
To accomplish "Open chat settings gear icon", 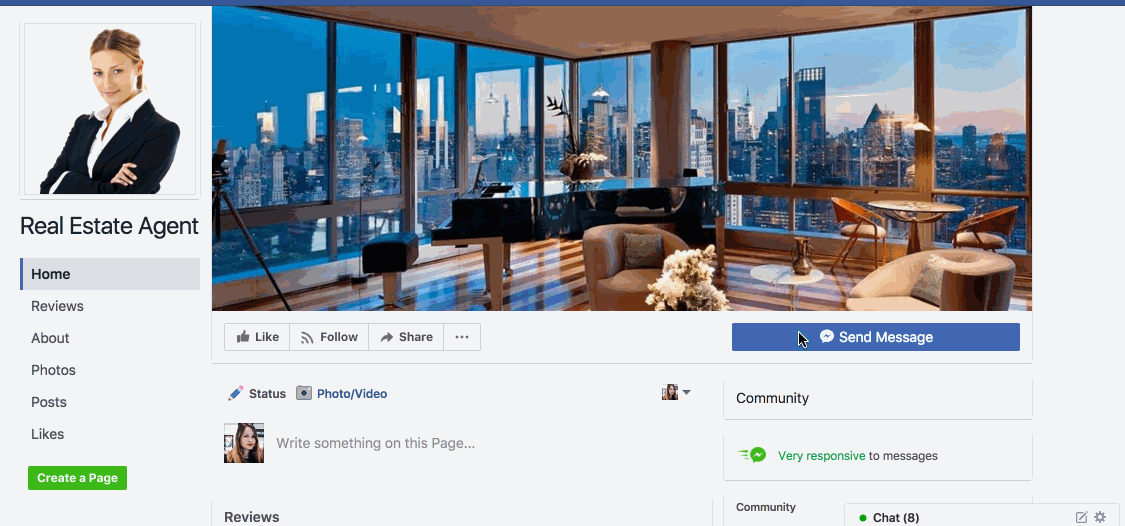I will tap(1100, 517).
